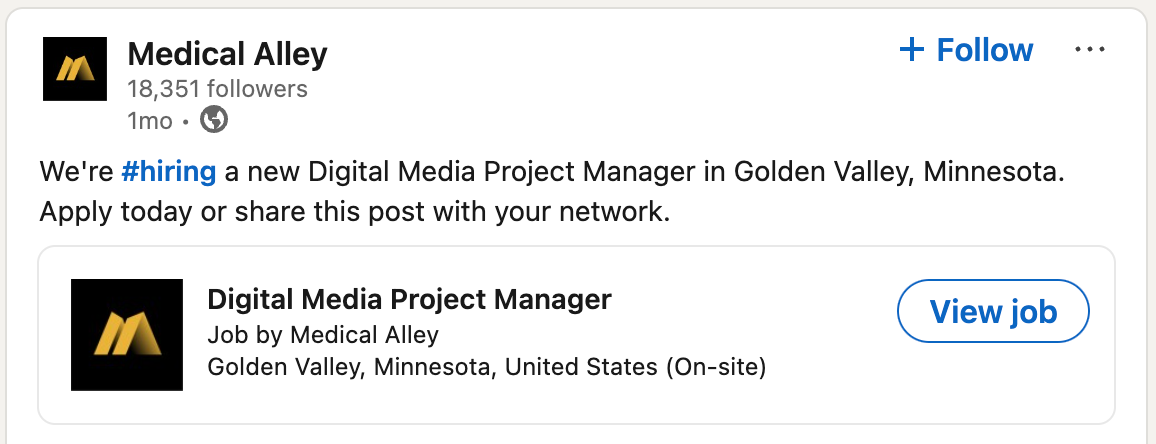
Task: Open the #hiring hashtag link
Action: (168, 172)
